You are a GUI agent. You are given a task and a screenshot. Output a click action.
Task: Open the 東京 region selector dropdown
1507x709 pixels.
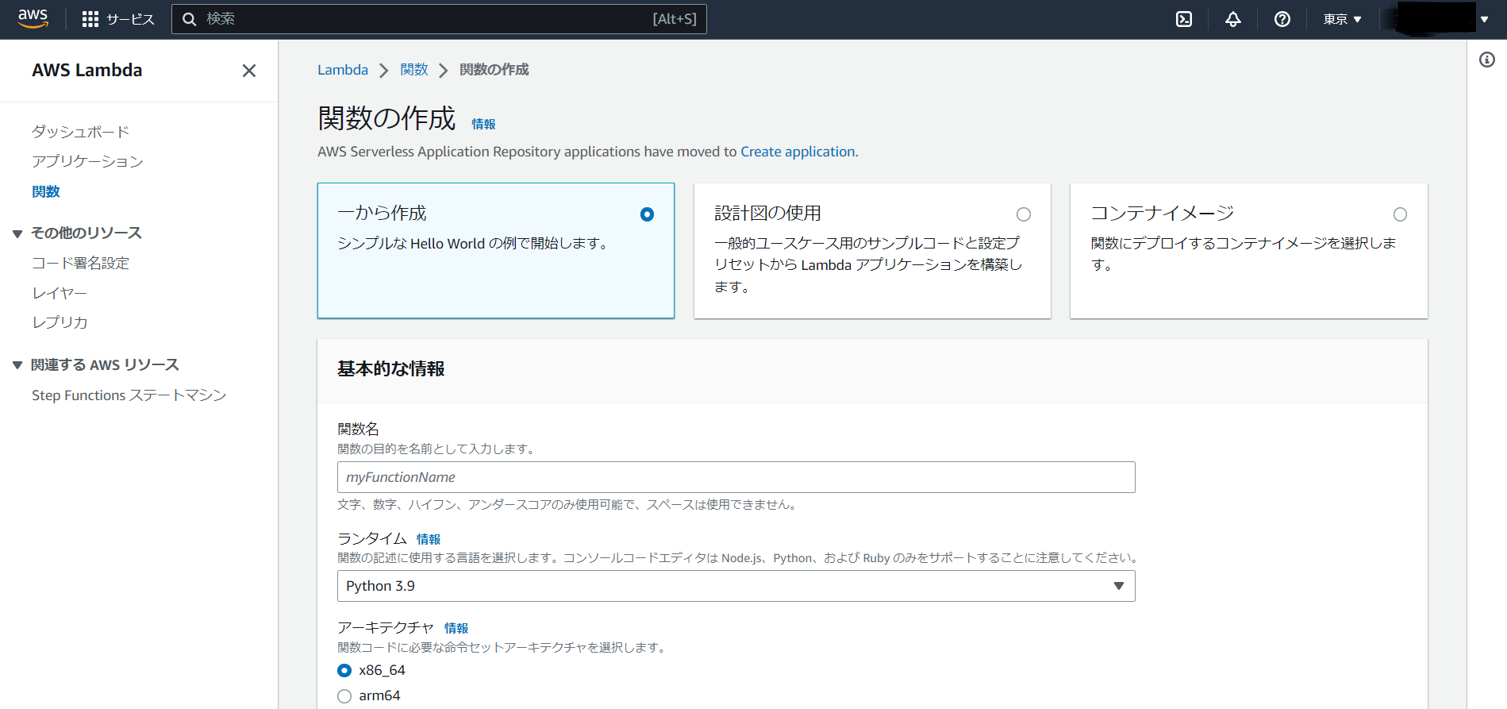1342,19
